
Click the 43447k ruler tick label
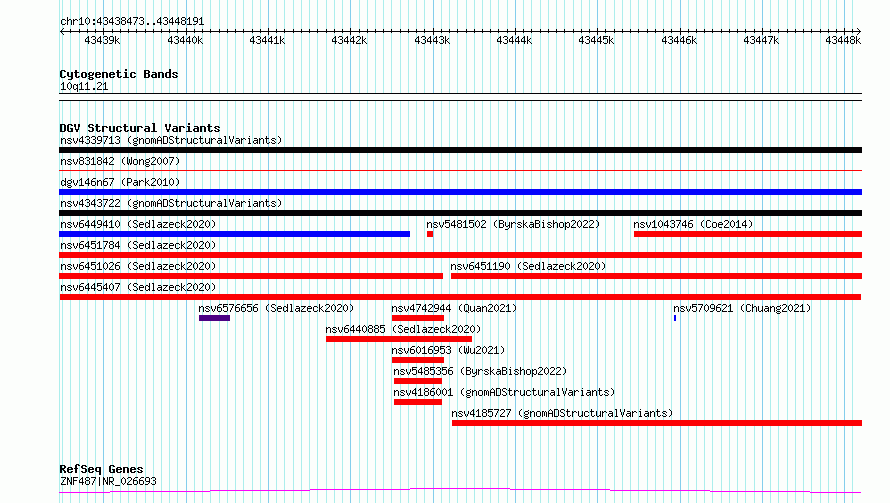(x=761, y=41)
